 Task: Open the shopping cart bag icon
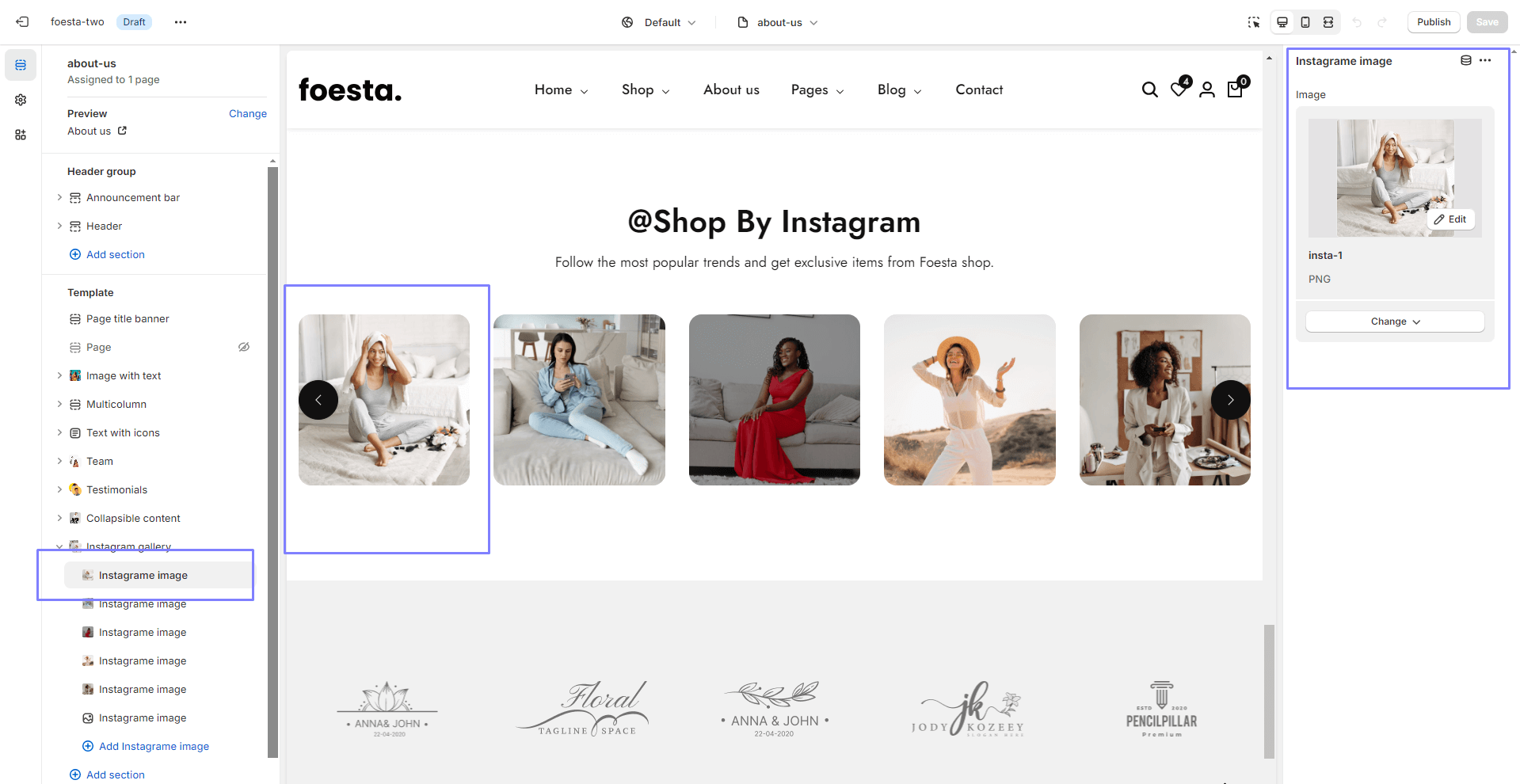pyautogui.click(x=1235, y=89)
